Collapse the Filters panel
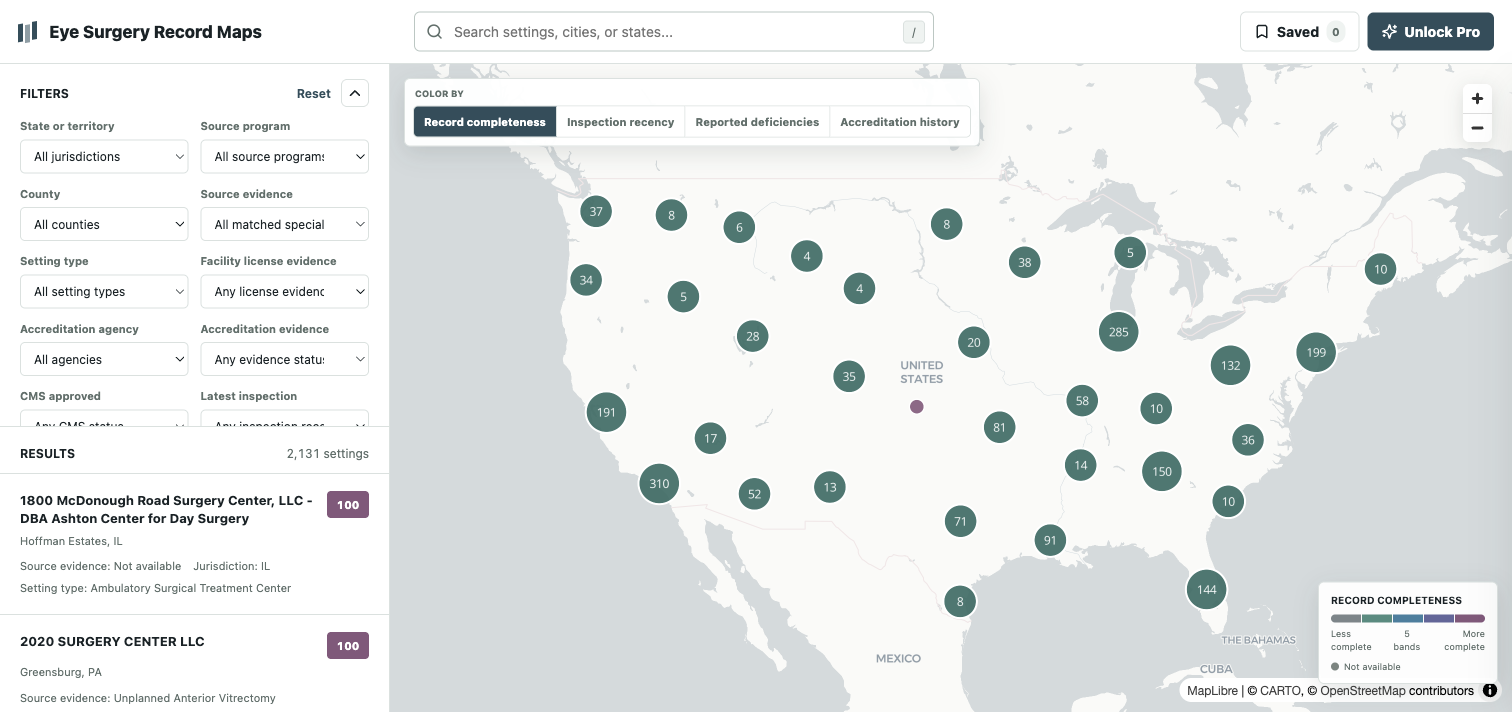Screen dimensions: 1512x712 (x=355, y=93)
